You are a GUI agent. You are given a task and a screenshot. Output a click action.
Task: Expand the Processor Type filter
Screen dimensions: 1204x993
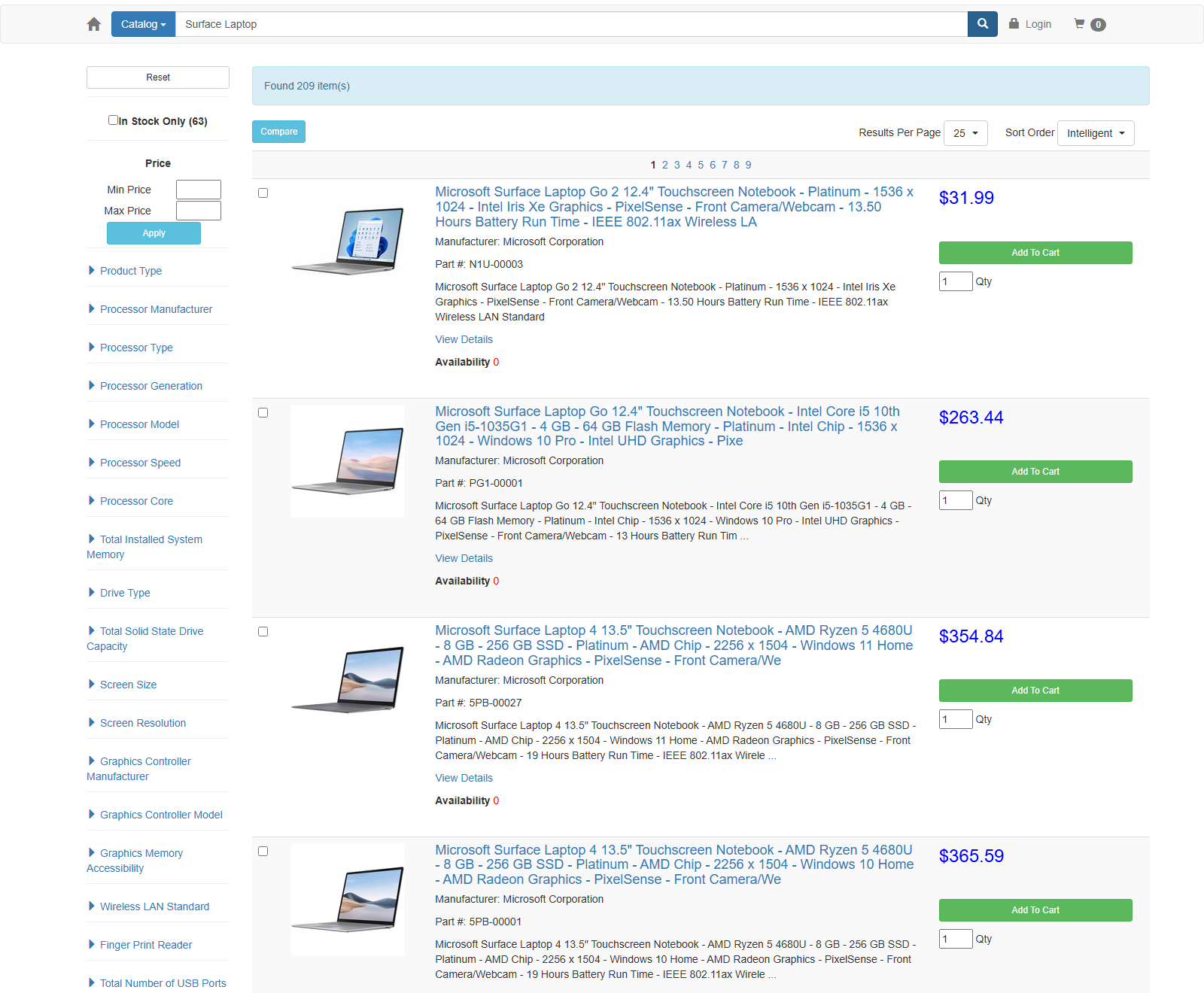coord(136,348)
